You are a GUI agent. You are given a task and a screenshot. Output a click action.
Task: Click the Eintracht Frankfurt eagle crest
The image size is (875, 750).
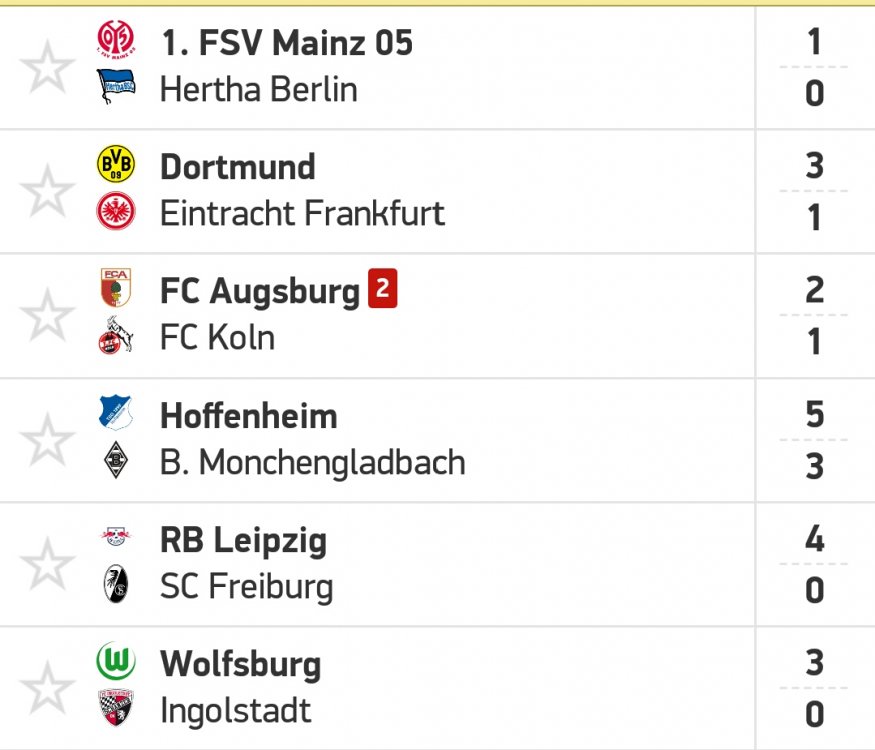click(x=116, y=211)
